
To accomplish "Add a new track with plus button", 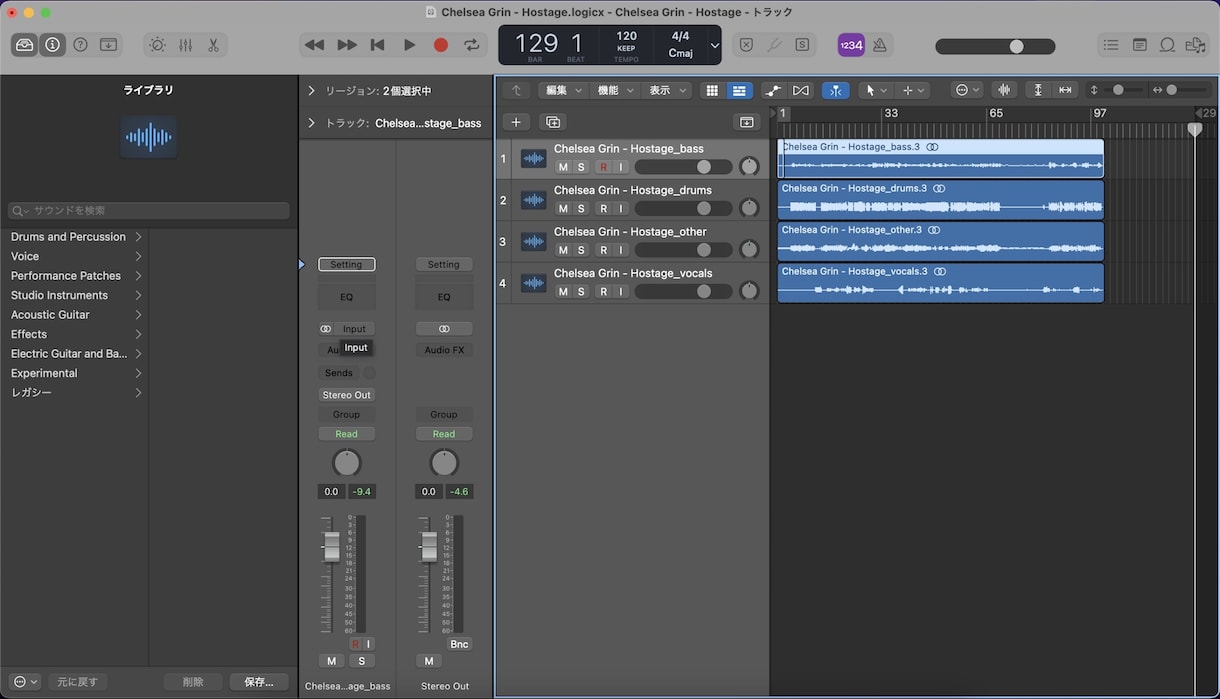I will click(516, 122).
